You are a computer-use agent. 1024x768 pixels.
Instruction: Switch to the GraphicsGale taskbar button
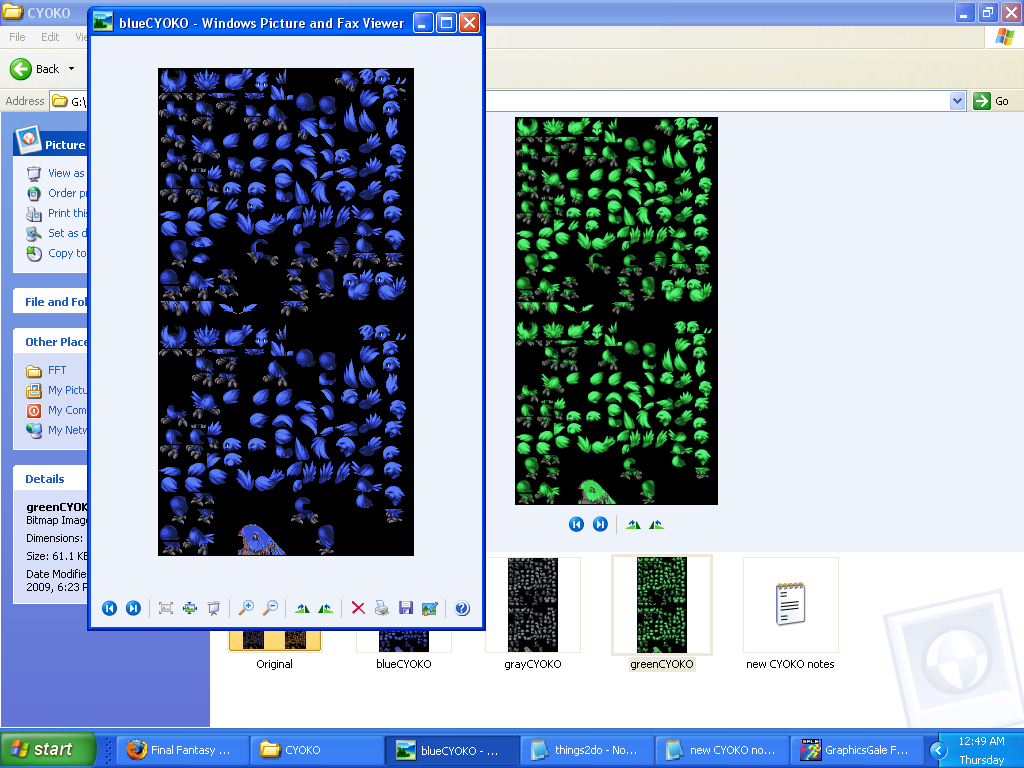[857, 750]
